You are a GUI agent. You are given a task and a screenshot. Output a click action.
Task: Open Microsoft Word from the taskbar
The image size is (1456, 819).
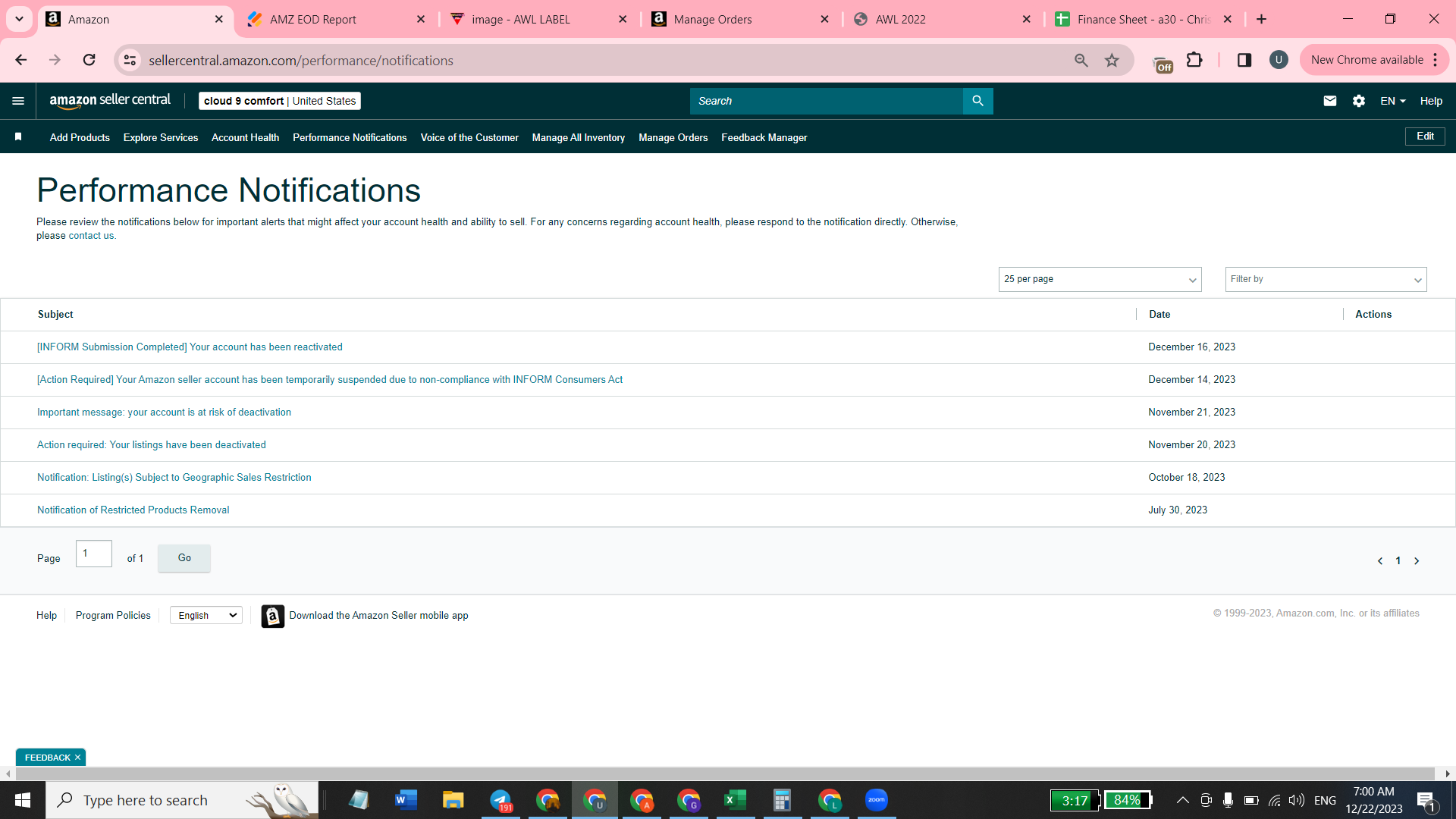click(406, 800)
